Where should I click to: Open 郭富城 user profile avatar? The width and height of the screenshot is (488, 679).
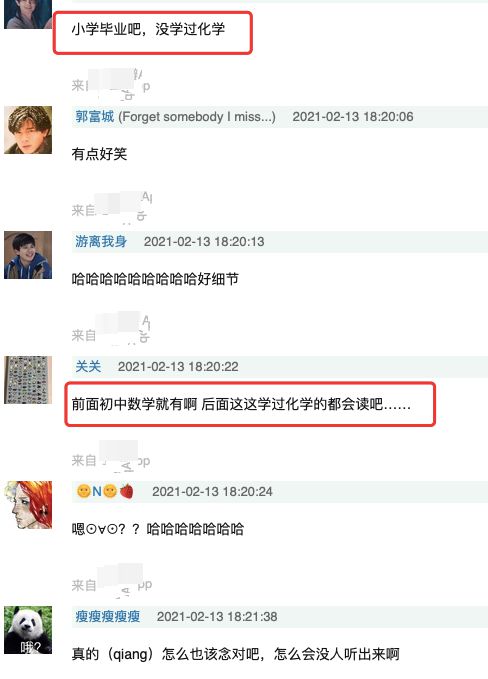coord(28,130)
